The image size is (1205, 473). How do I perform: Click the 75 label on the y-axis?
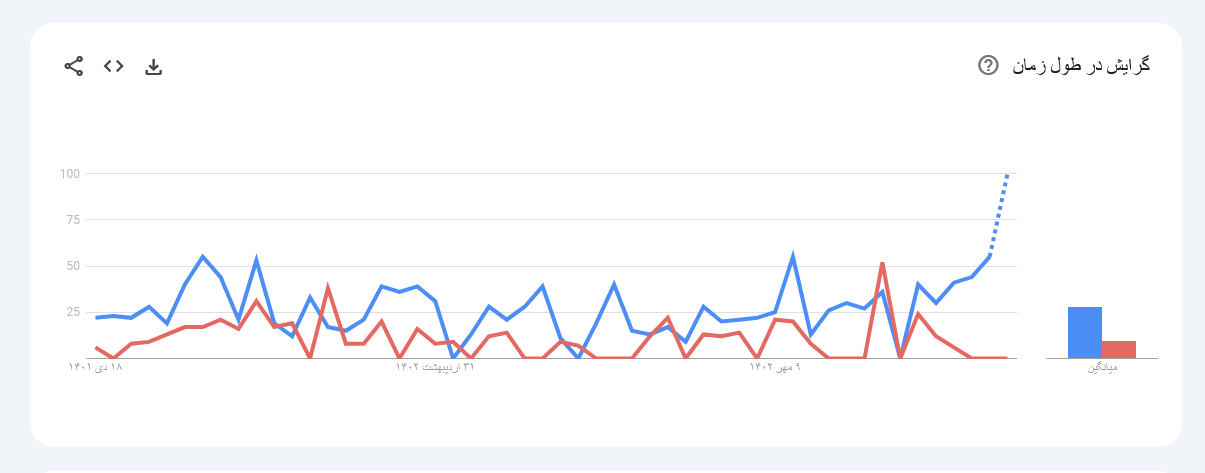pyautogui.click(x=72, y=220)
